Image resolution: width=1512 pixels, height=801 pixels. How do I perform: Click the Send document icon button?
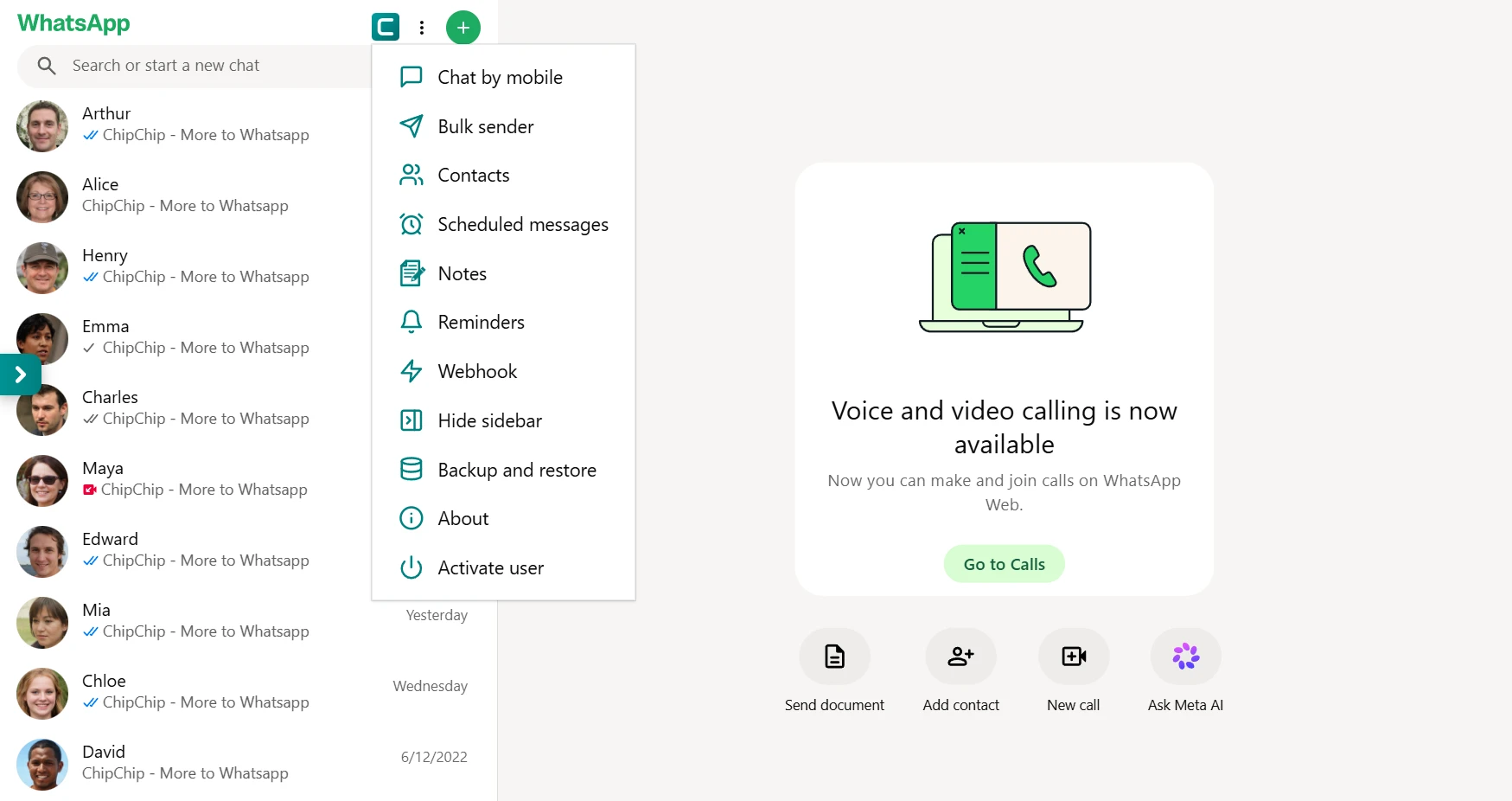pos(834,657)
